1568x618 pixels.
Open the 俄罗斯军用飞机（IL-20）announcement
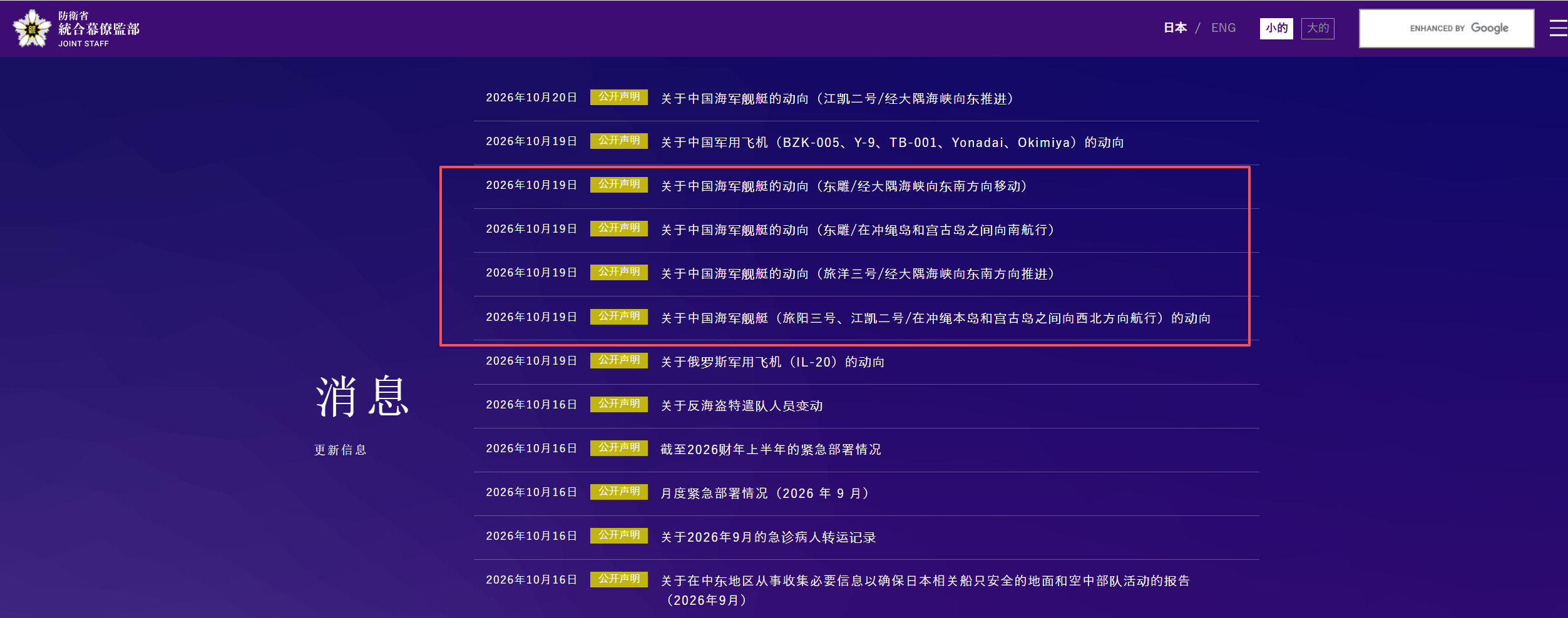point(772,362)
